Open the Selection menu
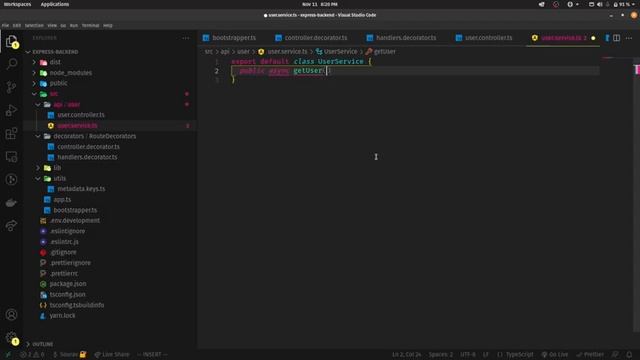 click(34, 25)
